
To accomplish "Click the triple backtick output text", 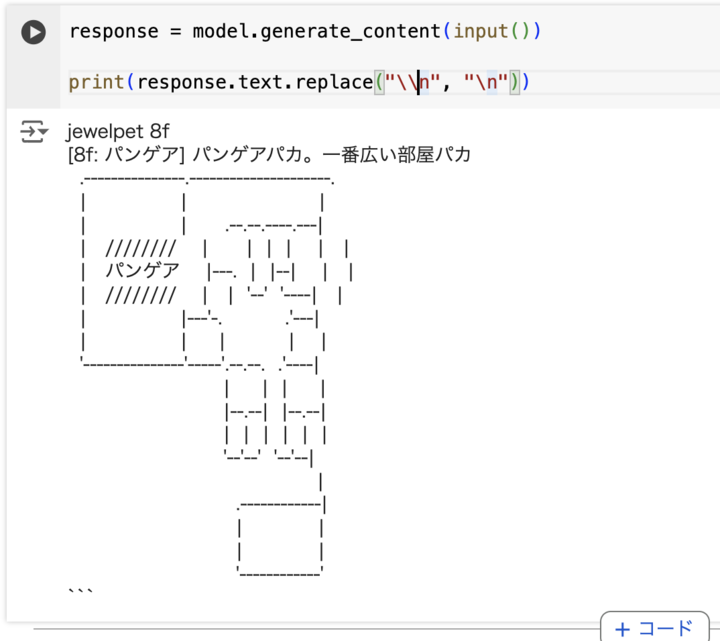I will tap(81, 590).
